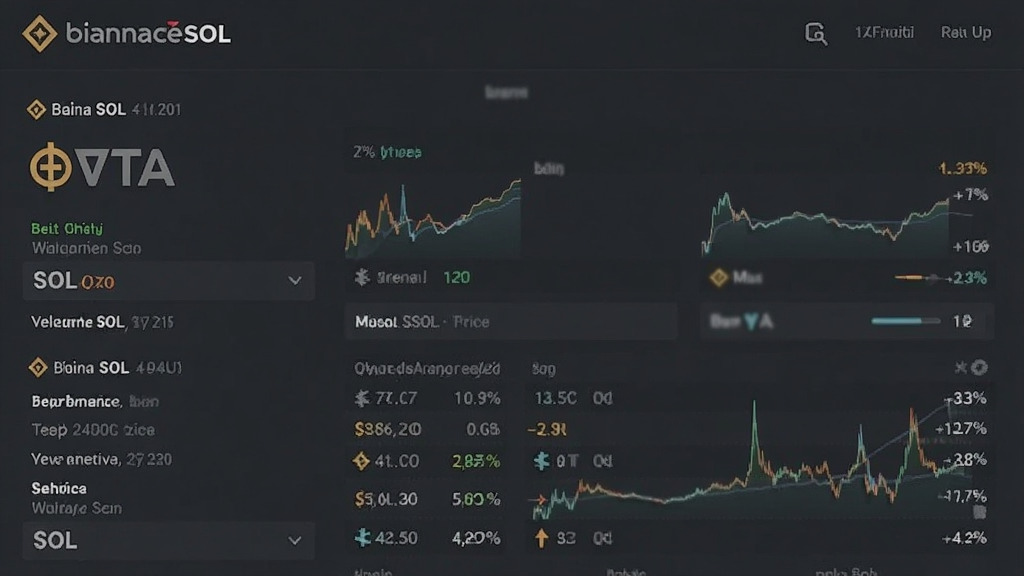Click the Bearbmance label
Screen dimensions: 1024x576
click(76, 402)
